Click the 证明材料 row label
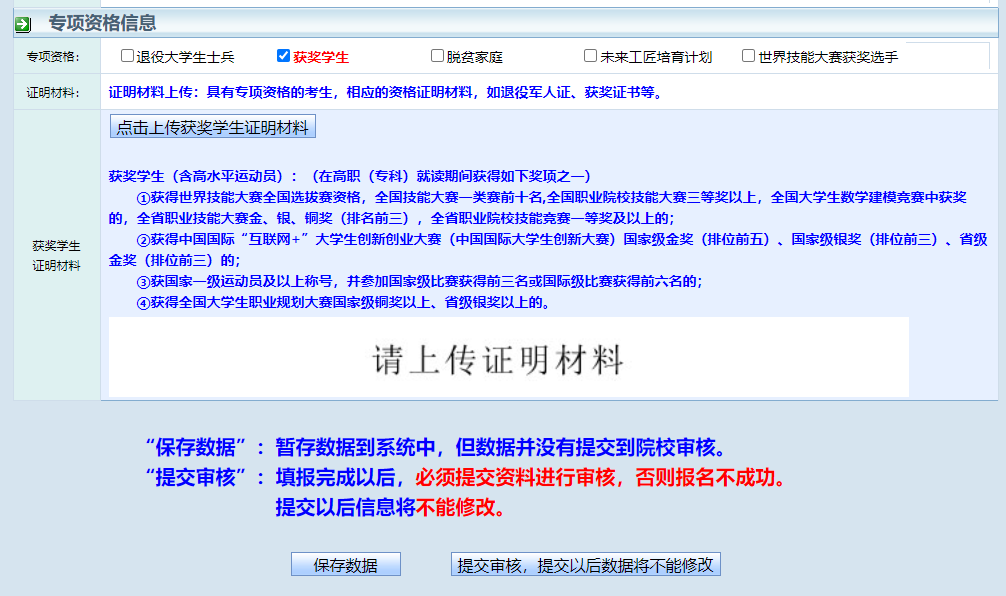 [x=54, y=93]
